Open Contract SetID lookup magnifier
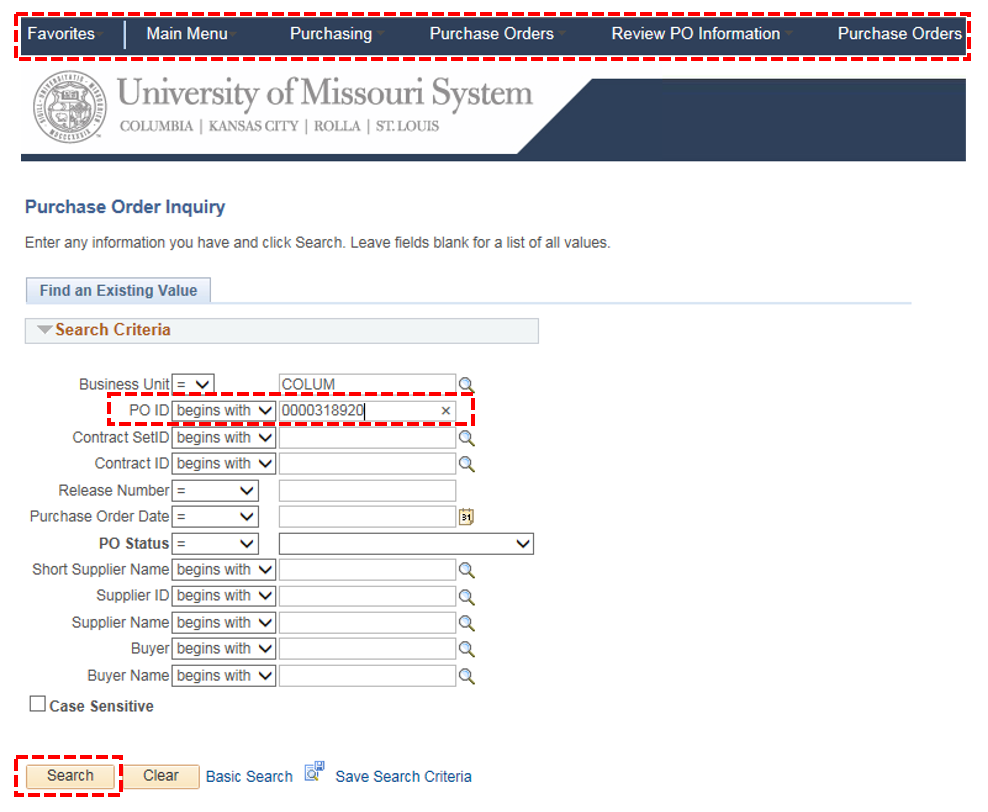 [466, 438]
